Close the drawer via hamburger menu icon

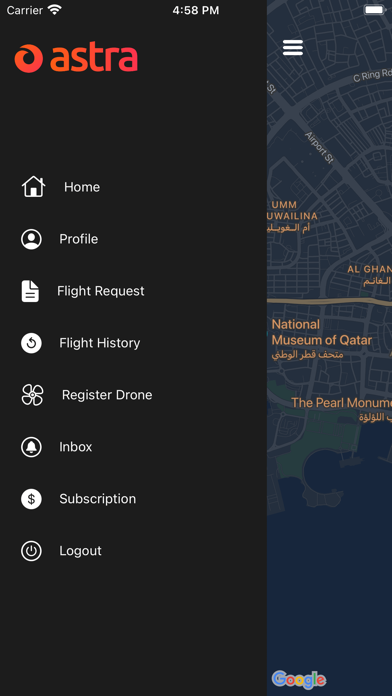click(293, 47)
